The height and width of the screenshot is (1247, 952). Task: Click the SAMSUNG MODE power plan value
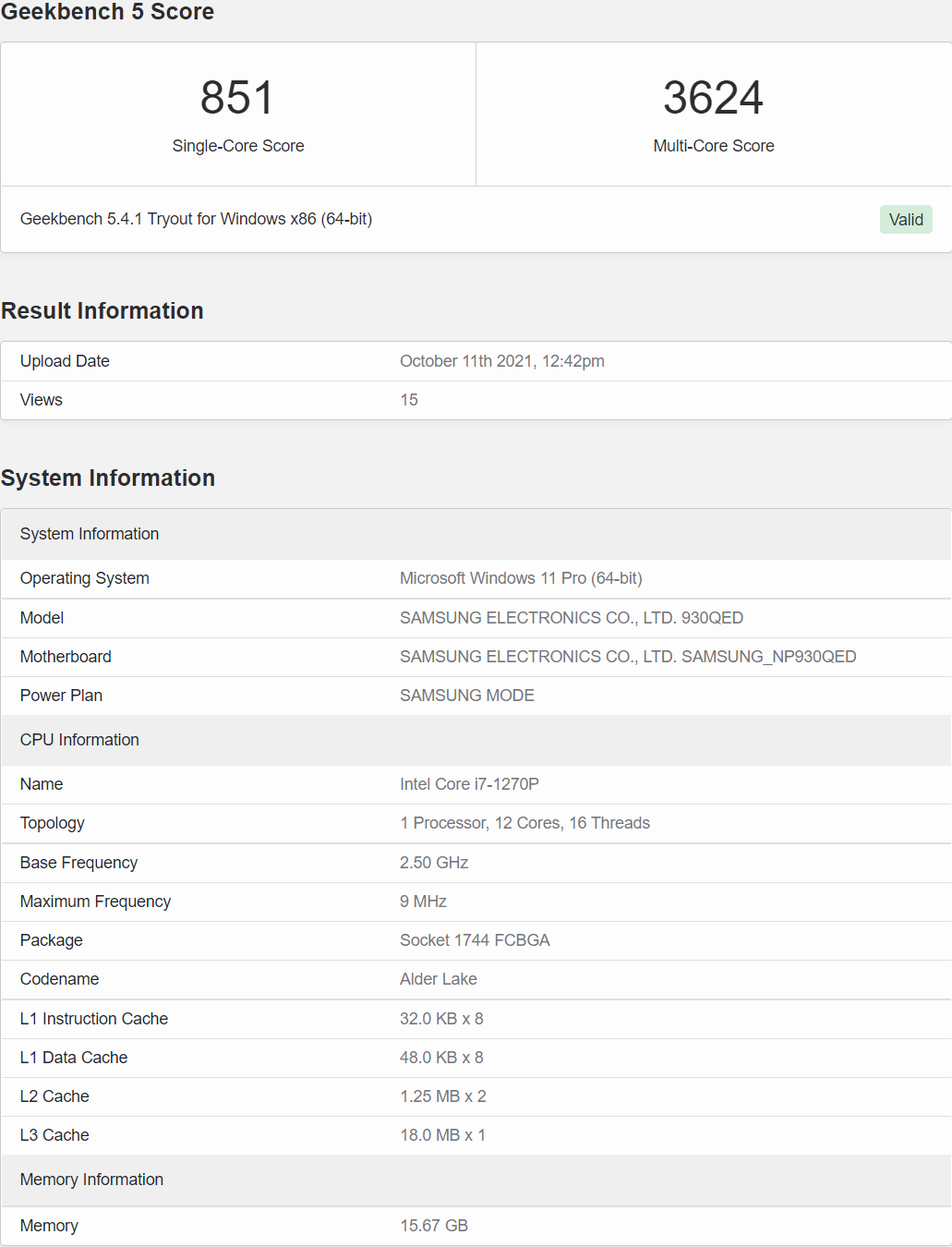[x=466, y=696]
